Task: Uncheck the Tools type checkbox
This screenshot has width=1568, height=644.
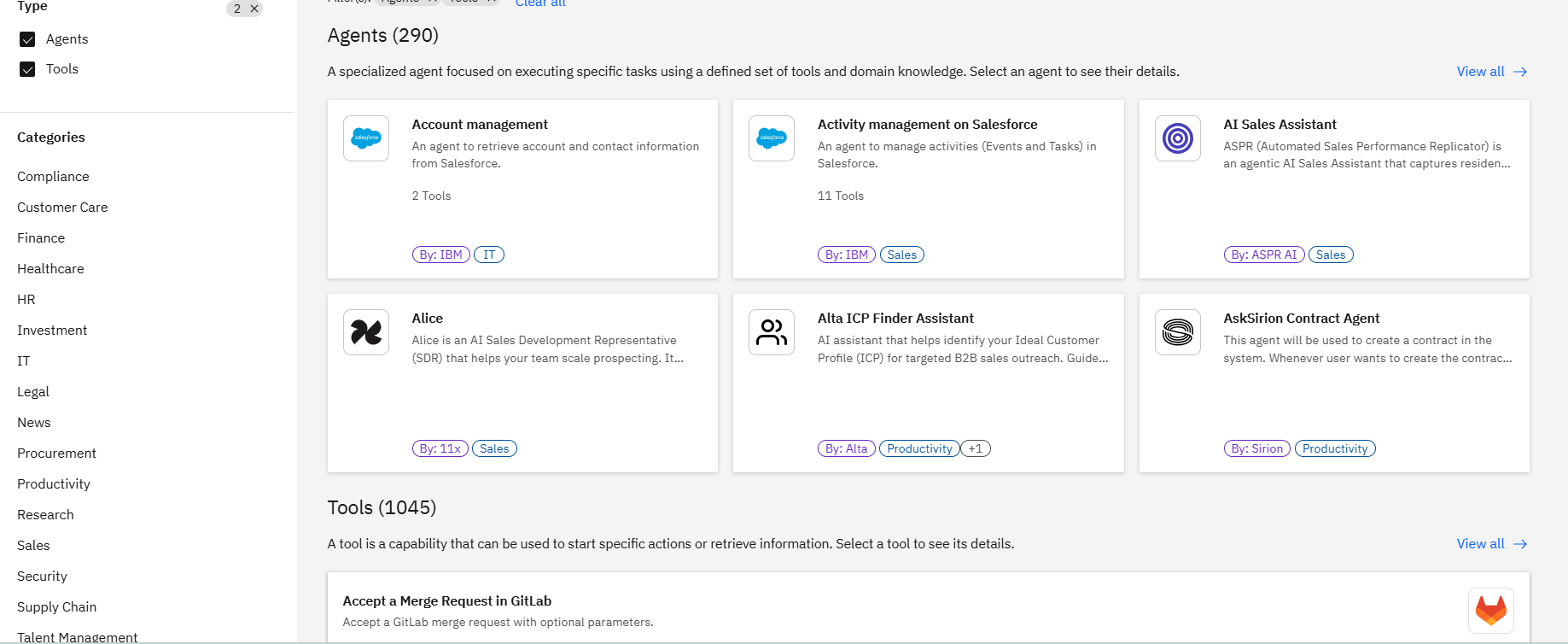Action: 28,69
